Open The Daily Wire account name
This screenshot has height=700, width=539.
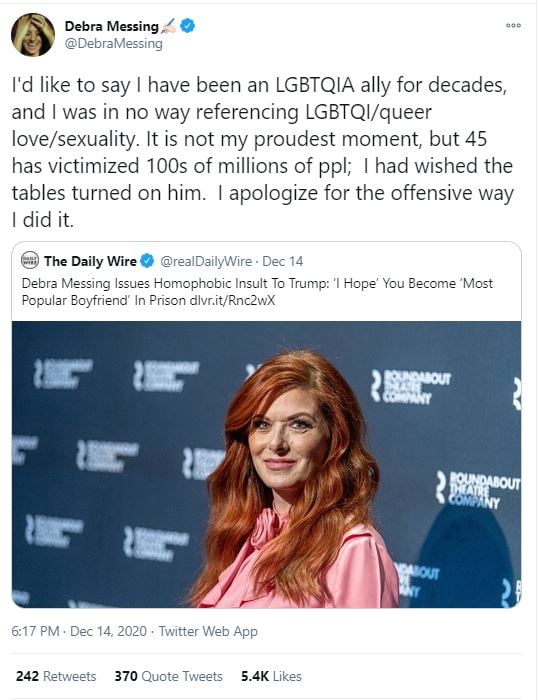pos(90,261)
